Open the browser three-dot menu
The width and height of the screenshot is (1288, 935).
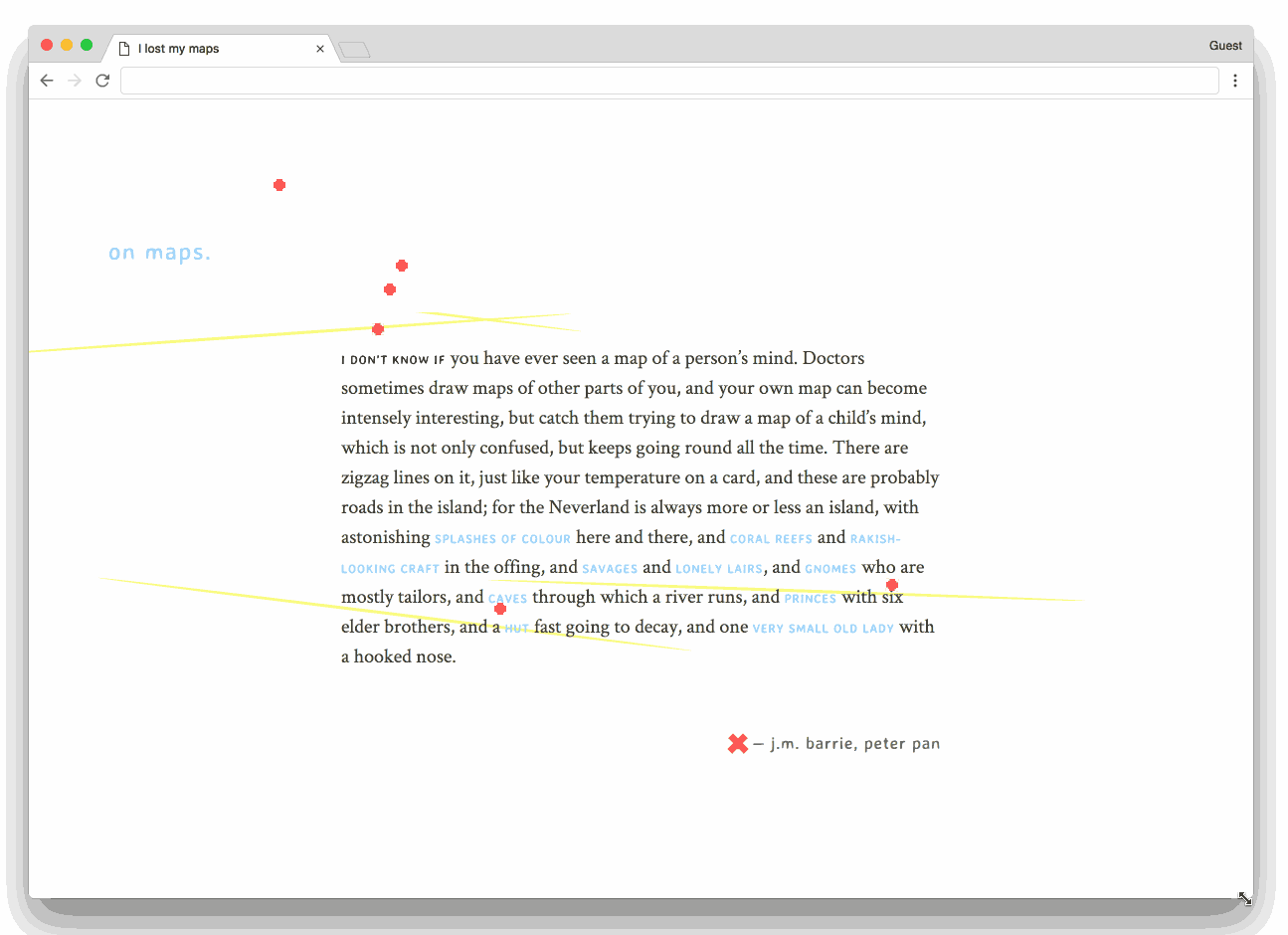click(x=1235, y=81)
